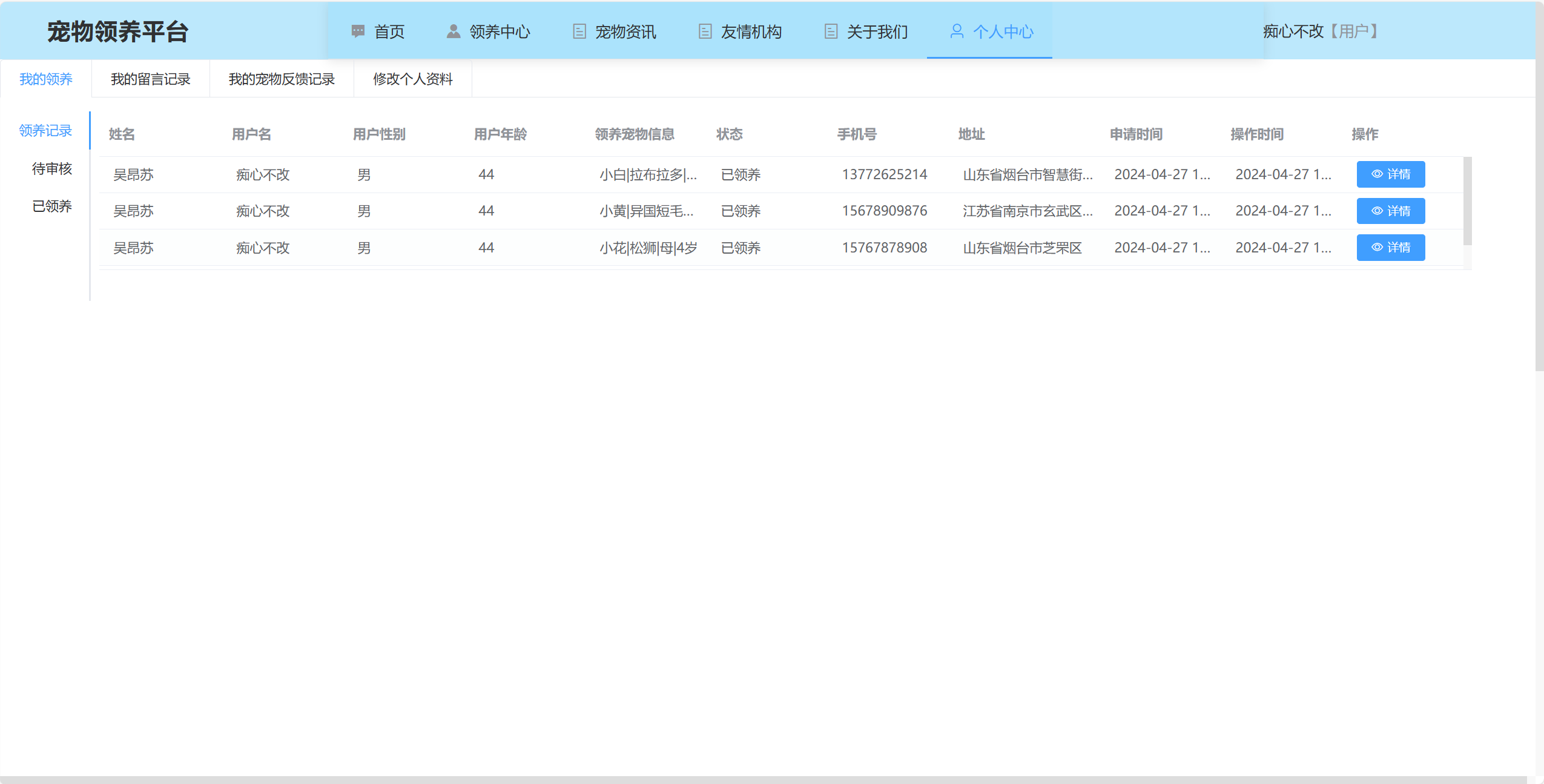Click the document icon beside 友情机构
Image resolution: width=1544 pixels, height=784 pixels.
pos(705,31)
